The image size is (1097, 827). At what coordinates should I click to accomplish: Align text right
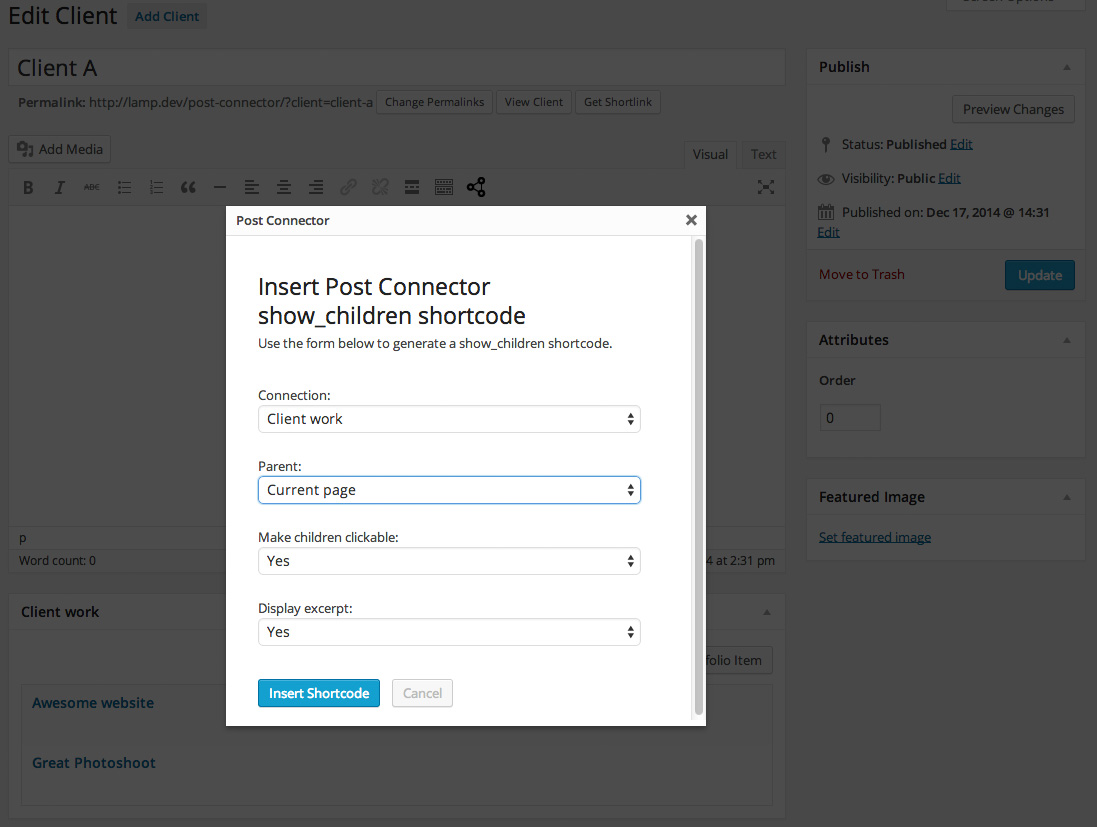tap(316, 188)
